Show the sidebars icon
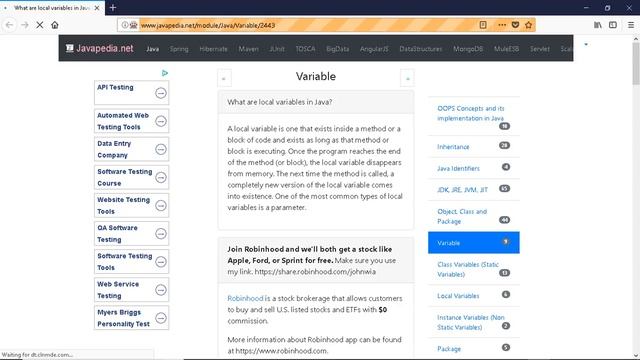640x360 pixels. [x=613, y=25]
